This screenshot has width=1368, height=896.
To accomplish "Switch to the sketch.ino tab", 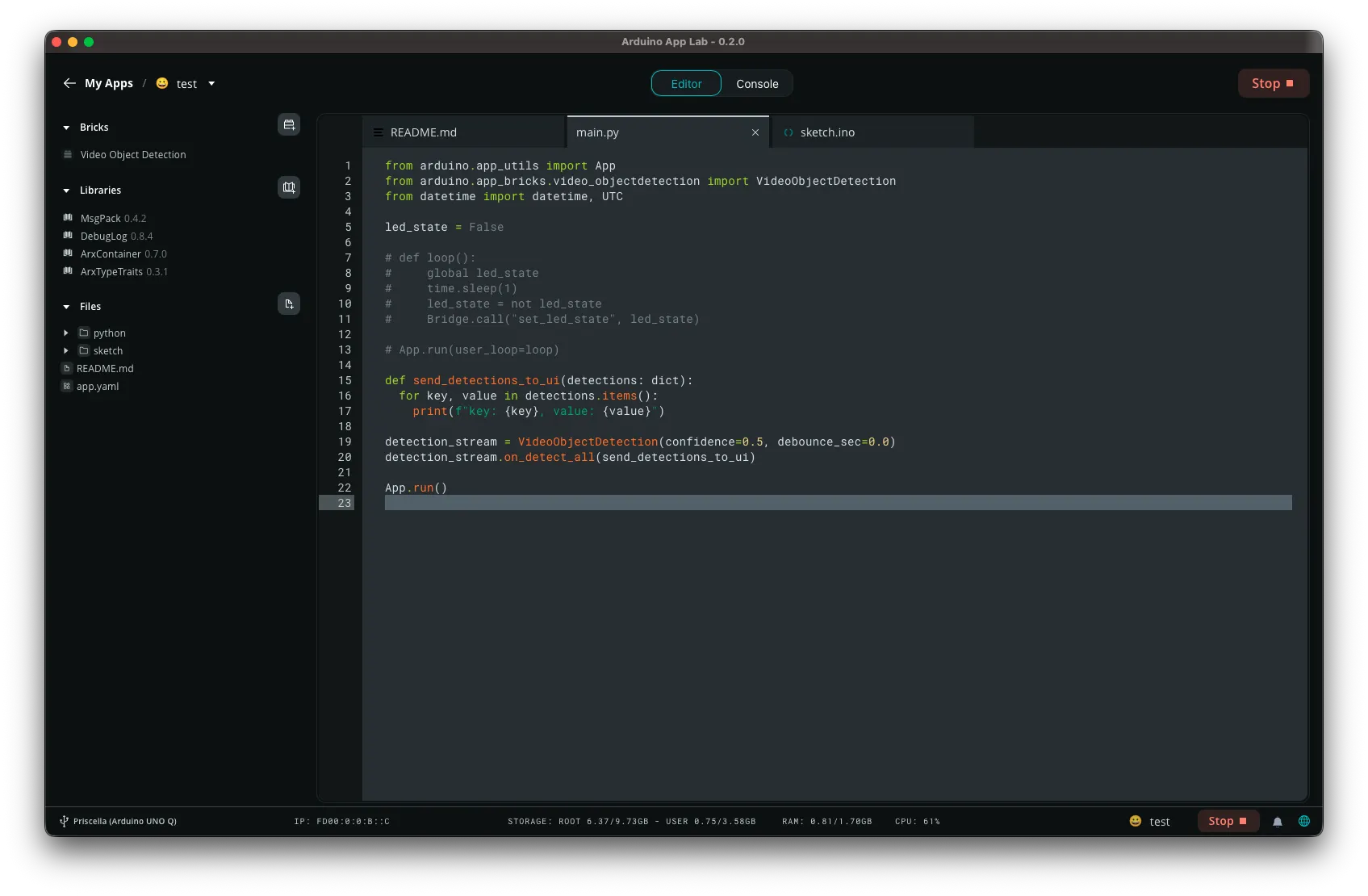I will pos(827,132).
